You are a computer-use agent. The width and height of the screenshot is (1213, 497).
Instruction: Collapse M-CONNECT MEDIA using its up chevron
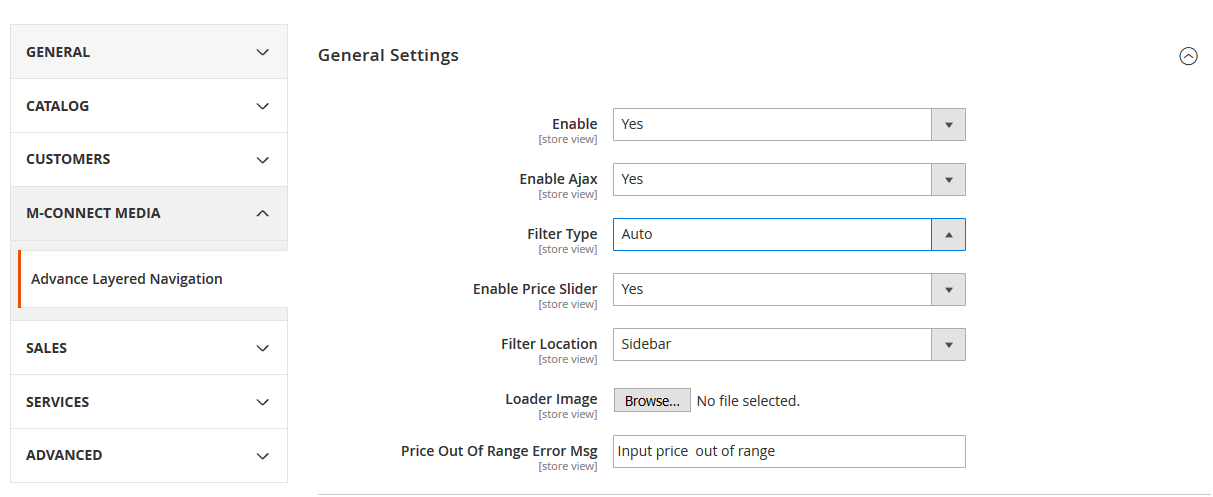[262, 213]
